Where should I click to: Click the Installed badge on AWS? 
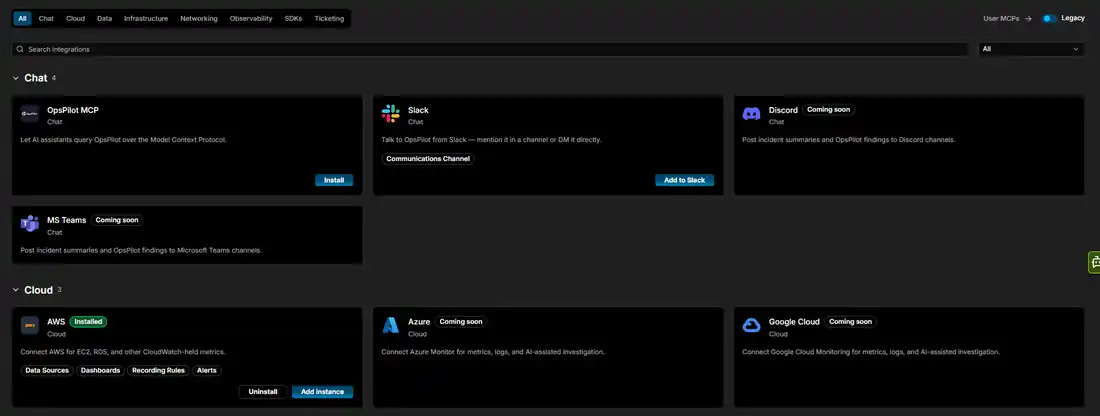pos(88,322)
